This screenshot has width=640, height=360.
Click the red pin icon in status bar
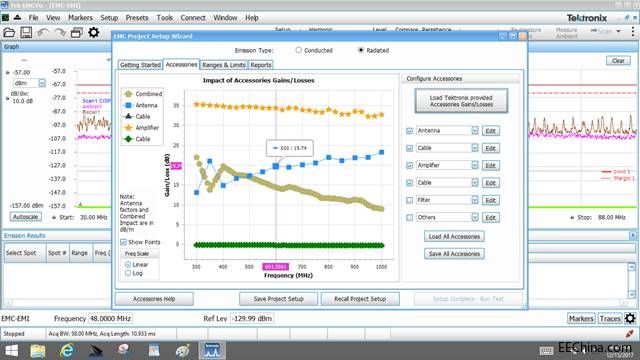coord(629,334)
